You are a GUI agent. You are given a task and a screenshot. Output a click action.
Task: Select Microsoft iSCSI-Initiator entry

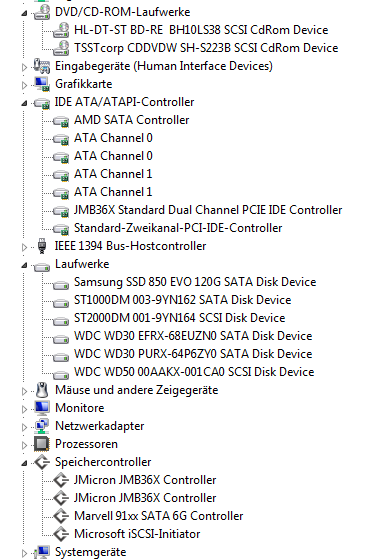tap(137, 534)
